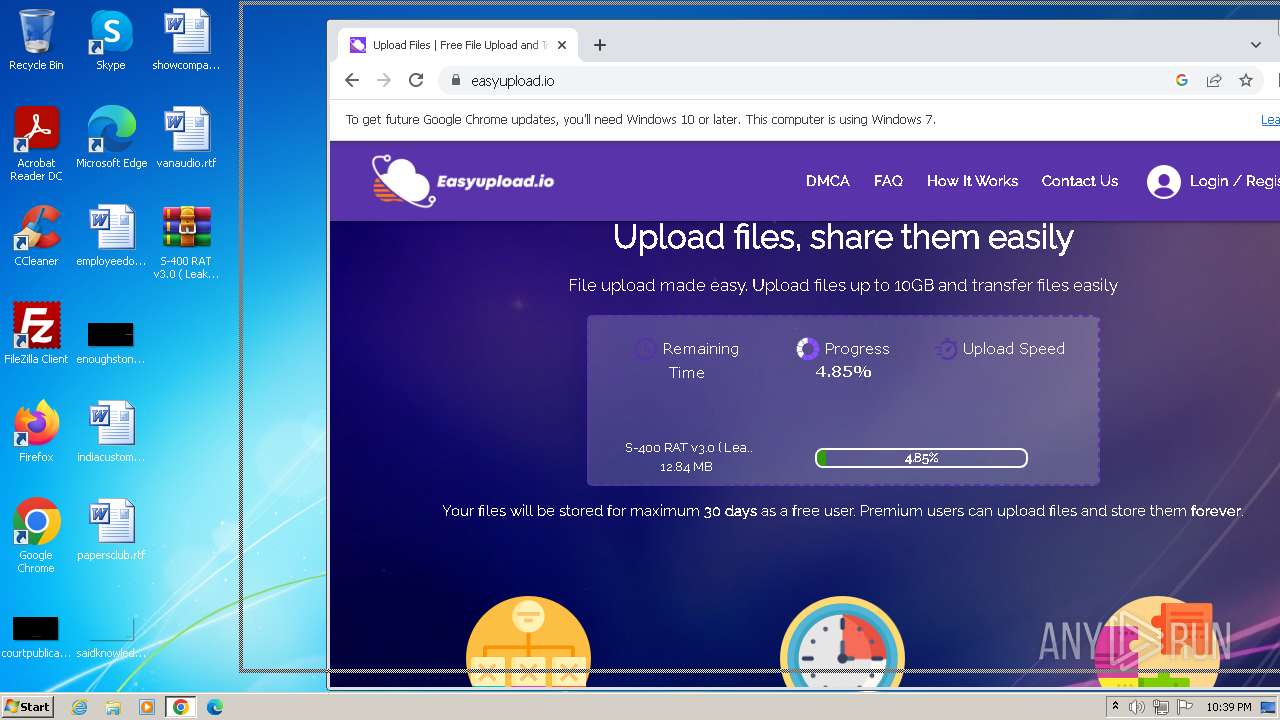This screenshot has width=1280, height=720.
Task: Click Login / Register link
Action: (1234, 181)
